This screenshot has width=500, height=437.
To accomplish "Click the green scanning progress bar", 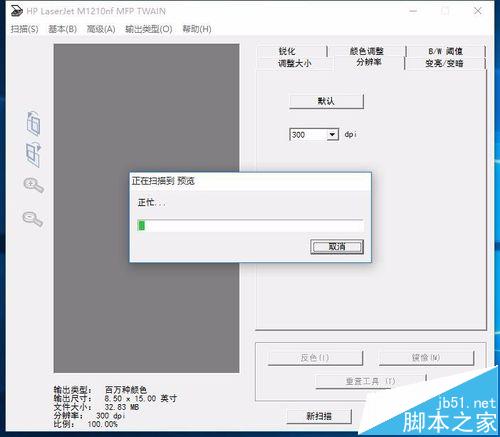I will pos(250,226).
